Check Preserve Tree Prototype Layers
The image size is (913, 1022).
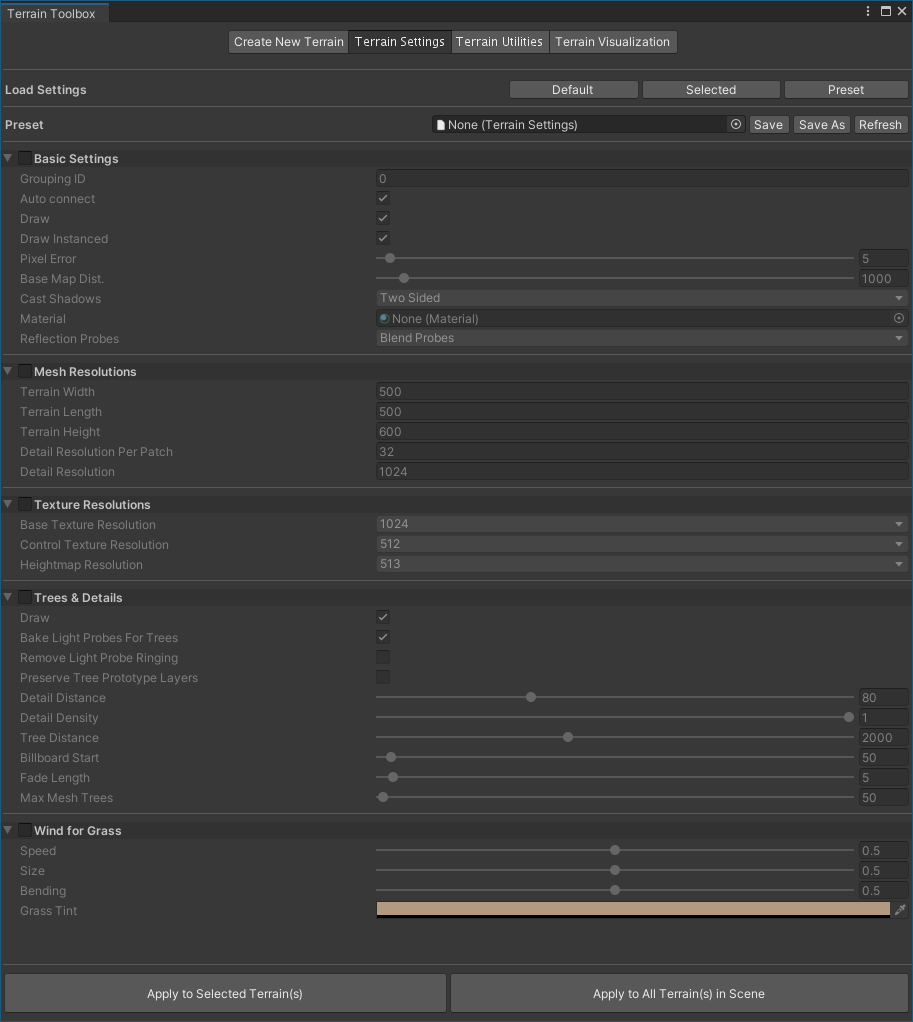pos(383,677)
